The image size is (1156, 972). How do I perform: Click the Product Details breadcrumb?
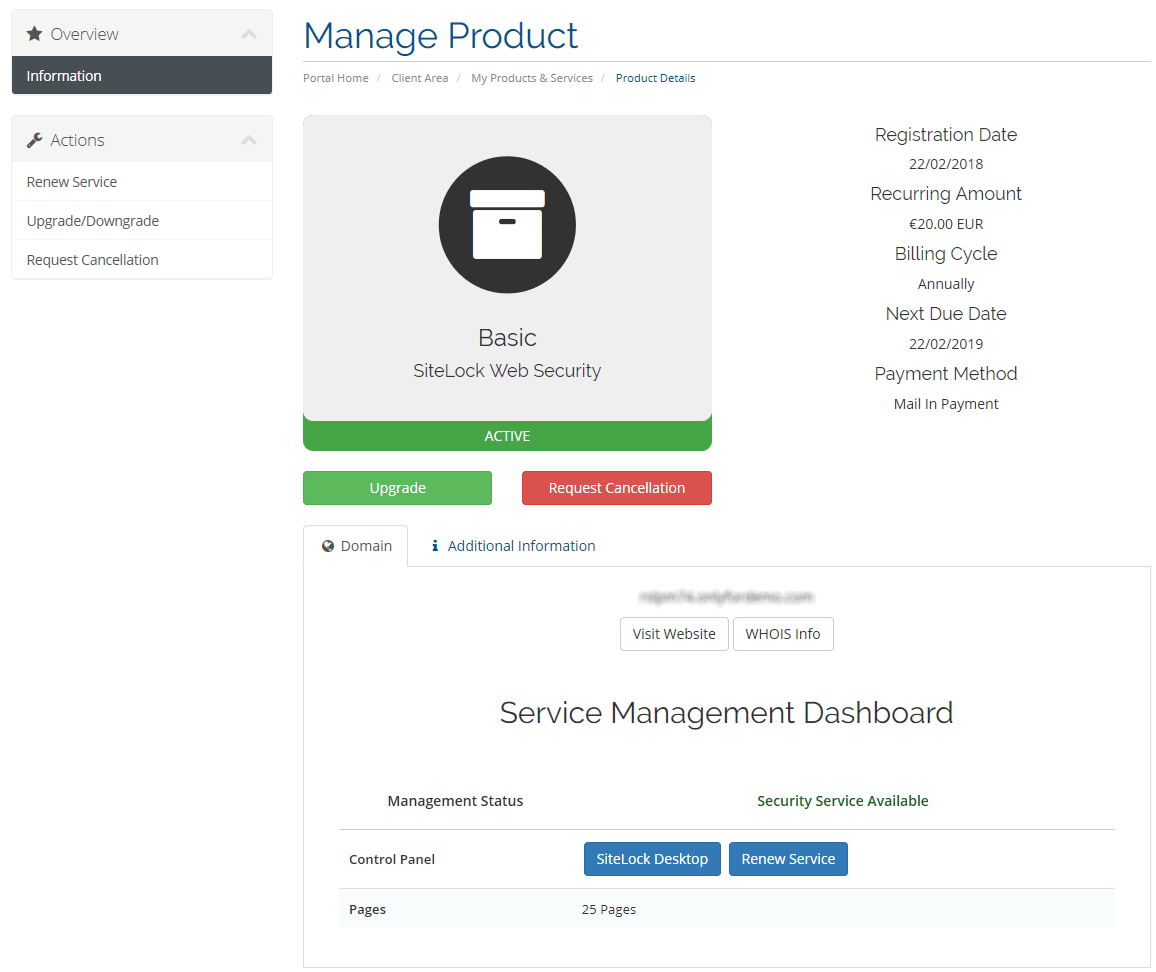click(655, 78)
